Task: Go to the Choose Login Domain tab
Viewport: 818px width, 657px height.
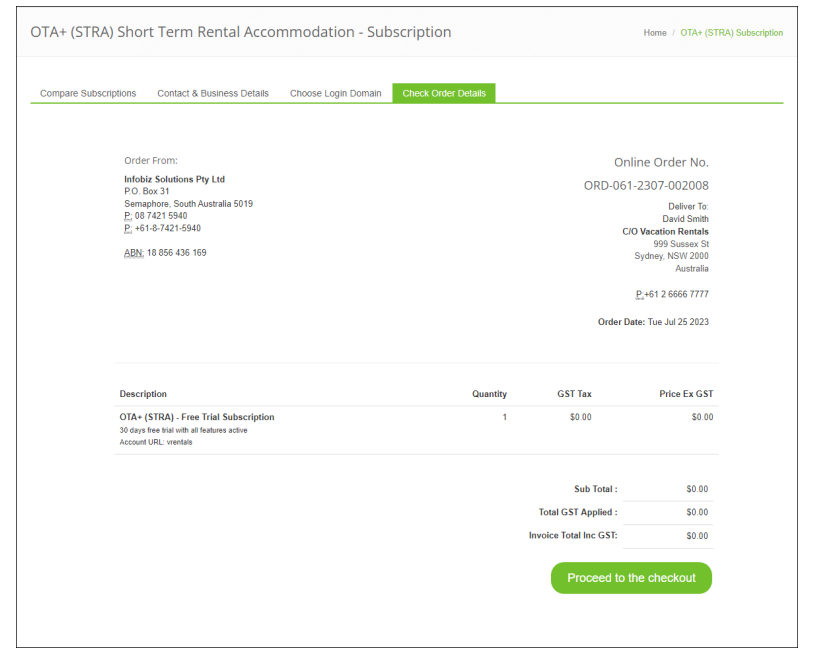Action: [x=335, y=93]
